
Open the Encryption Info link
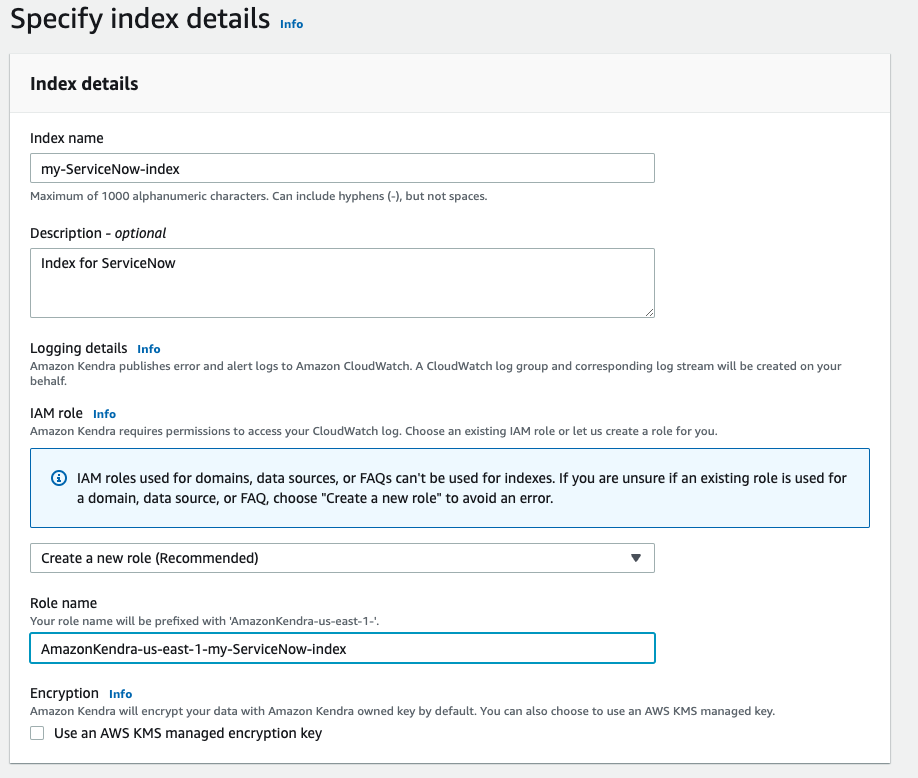(120, 694)
